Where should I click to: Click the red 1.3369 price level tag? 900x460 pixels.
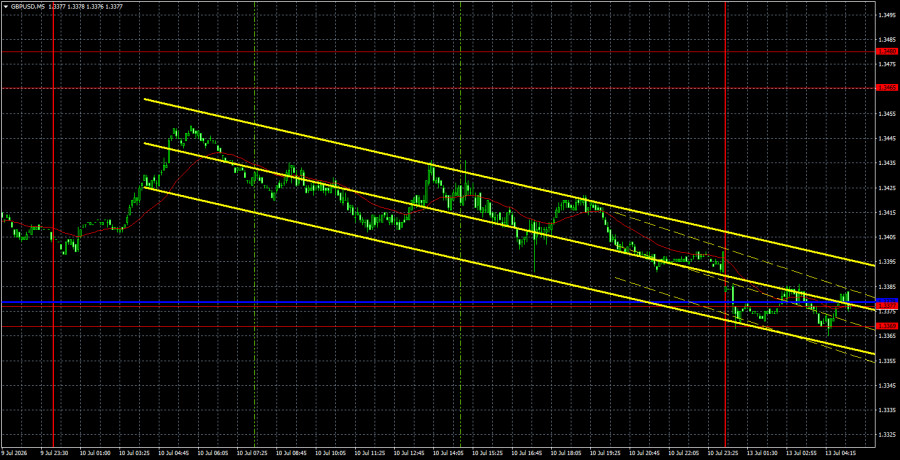click(887, 326)
